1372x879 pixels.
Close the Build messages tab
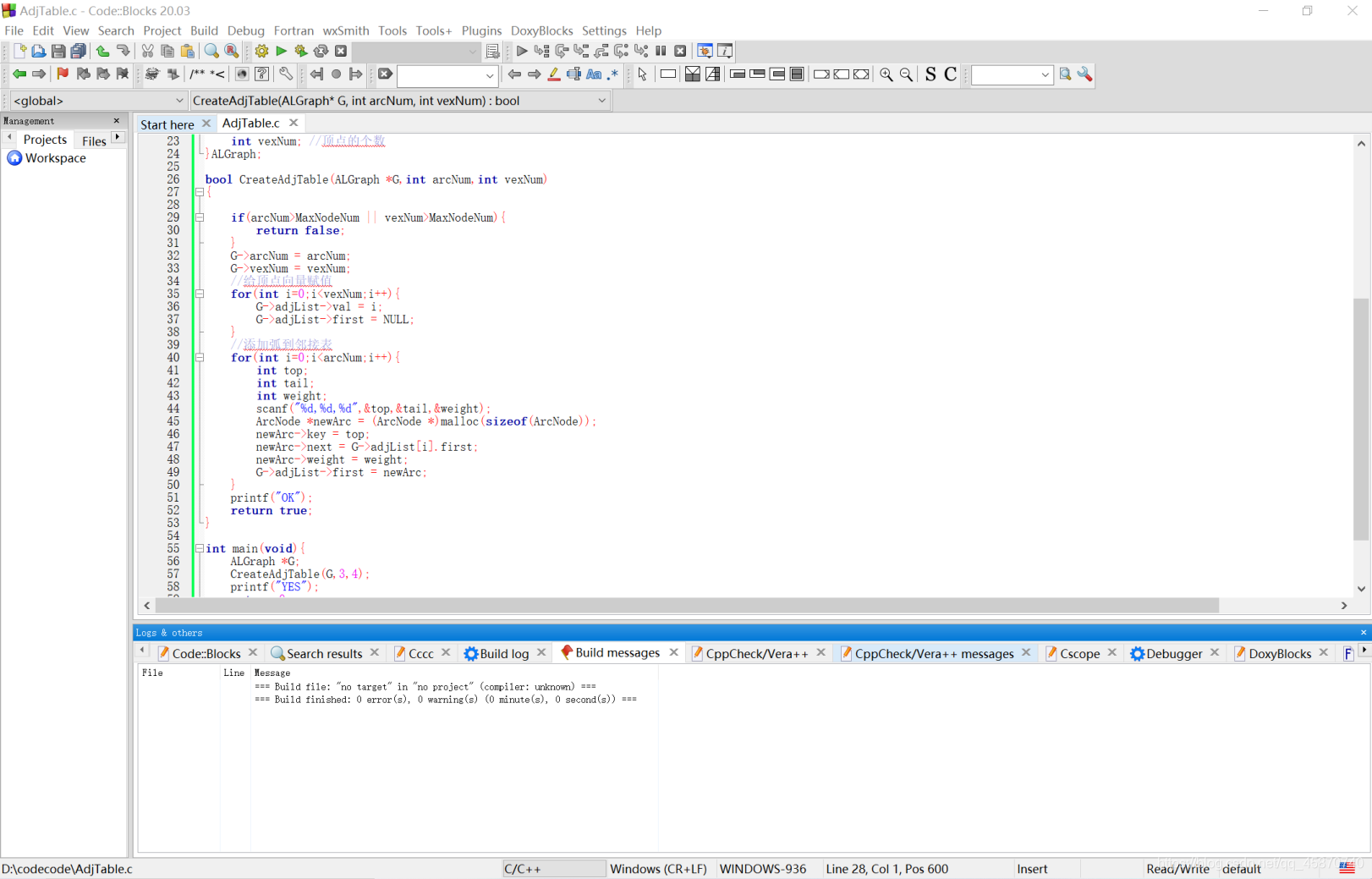pyautogui.click(x=674, y=652)
